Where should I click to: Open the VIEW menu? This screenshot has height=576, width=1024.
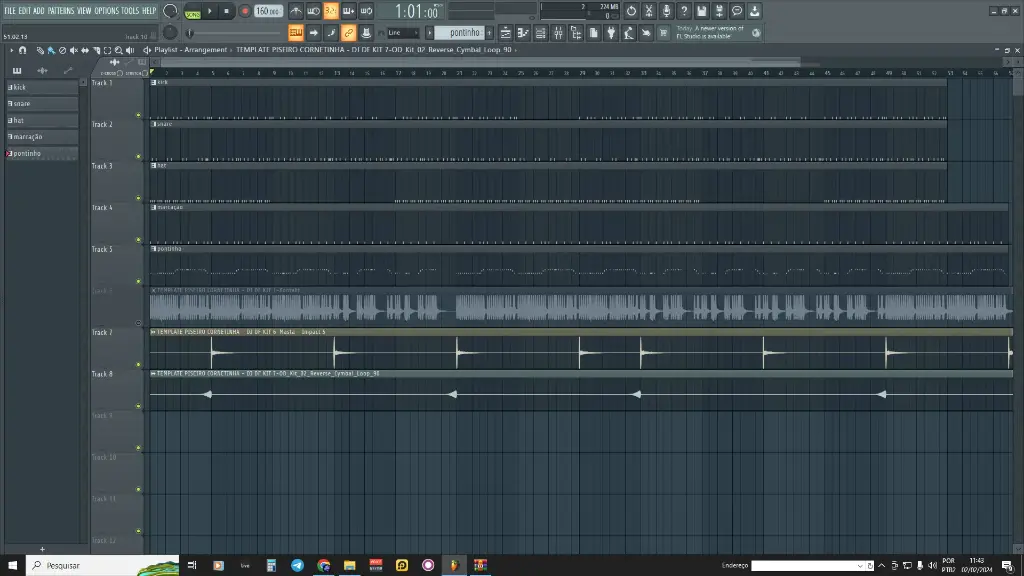tap(84, 11)
